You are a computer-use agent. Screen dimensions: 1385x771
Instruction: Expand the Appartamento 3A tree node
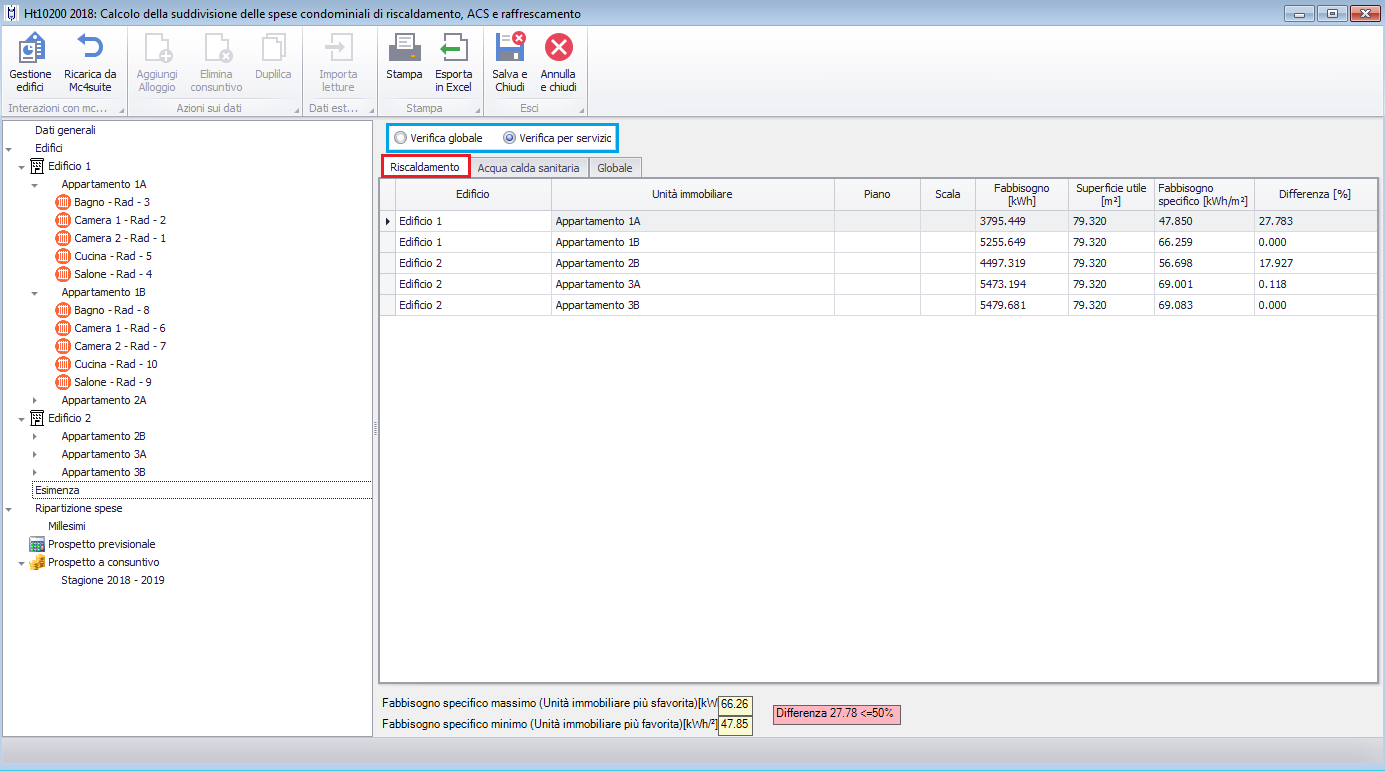click(x=35, y=455)
